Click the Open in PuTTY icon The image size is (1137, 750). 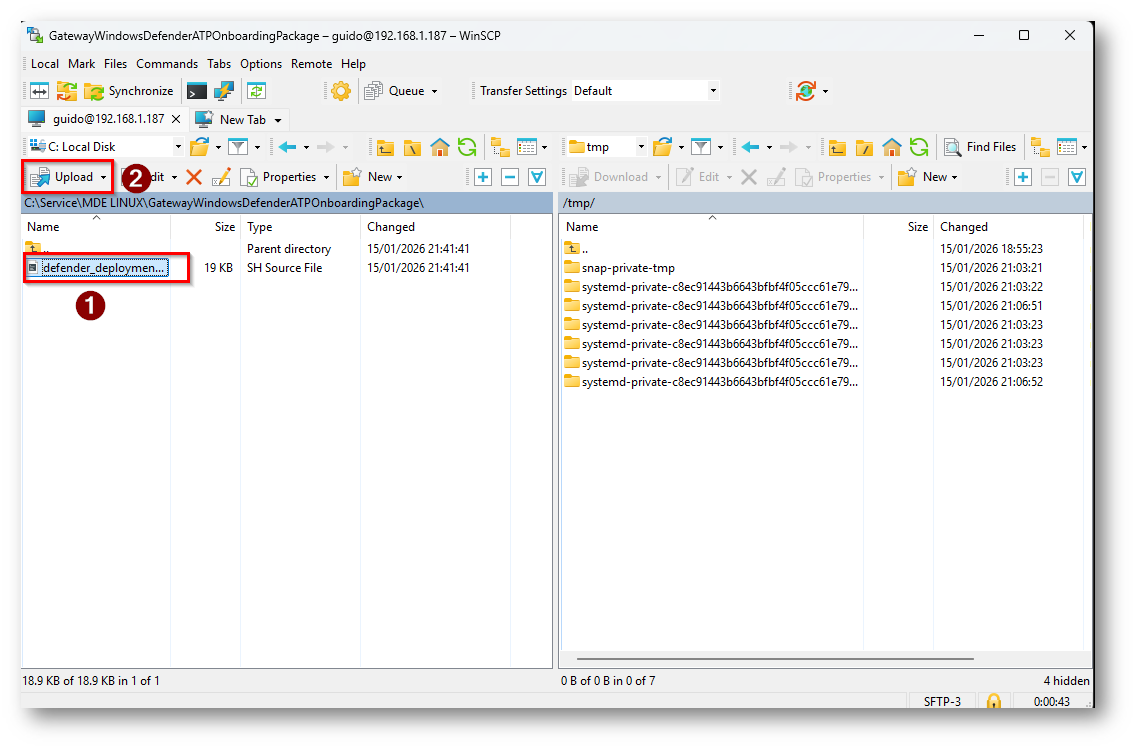coord(223,91)
